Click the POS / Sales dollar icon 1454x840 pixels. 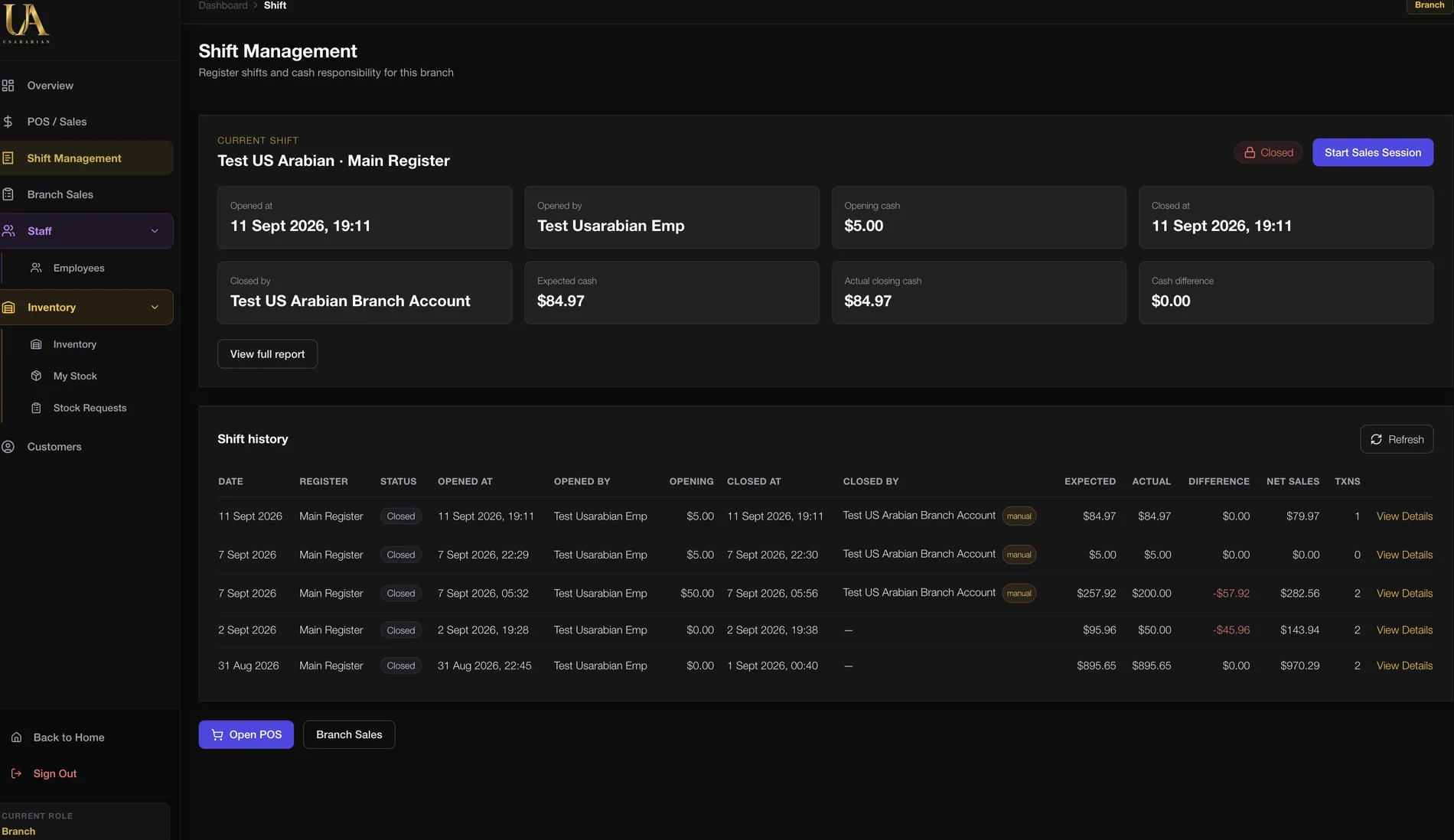(x=8, y=122)
